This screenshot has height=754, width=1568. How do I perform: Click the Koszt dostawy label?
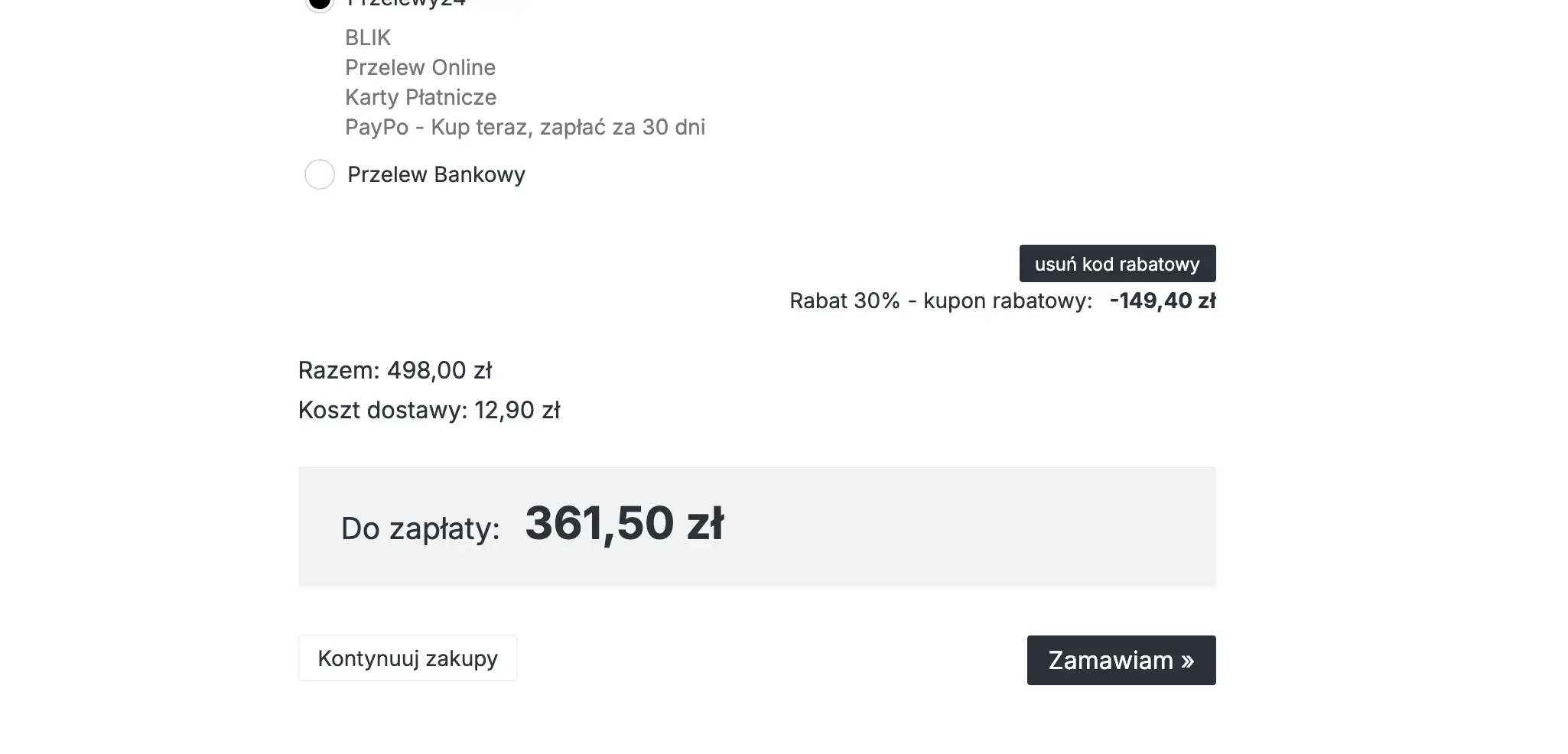(382, 410)
